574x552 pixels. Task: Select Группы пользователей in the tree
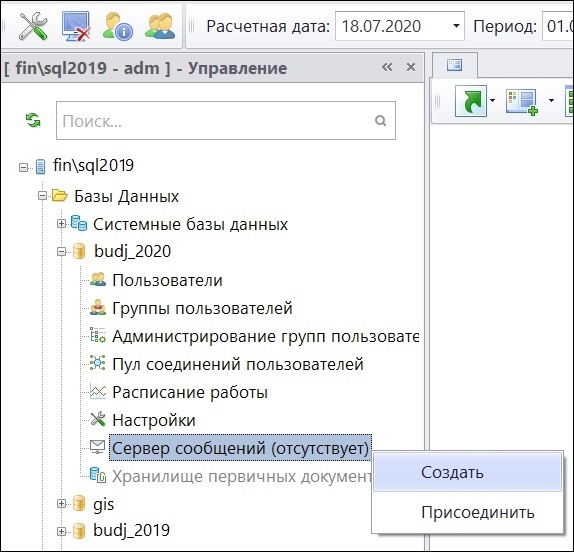coord(202,308)
